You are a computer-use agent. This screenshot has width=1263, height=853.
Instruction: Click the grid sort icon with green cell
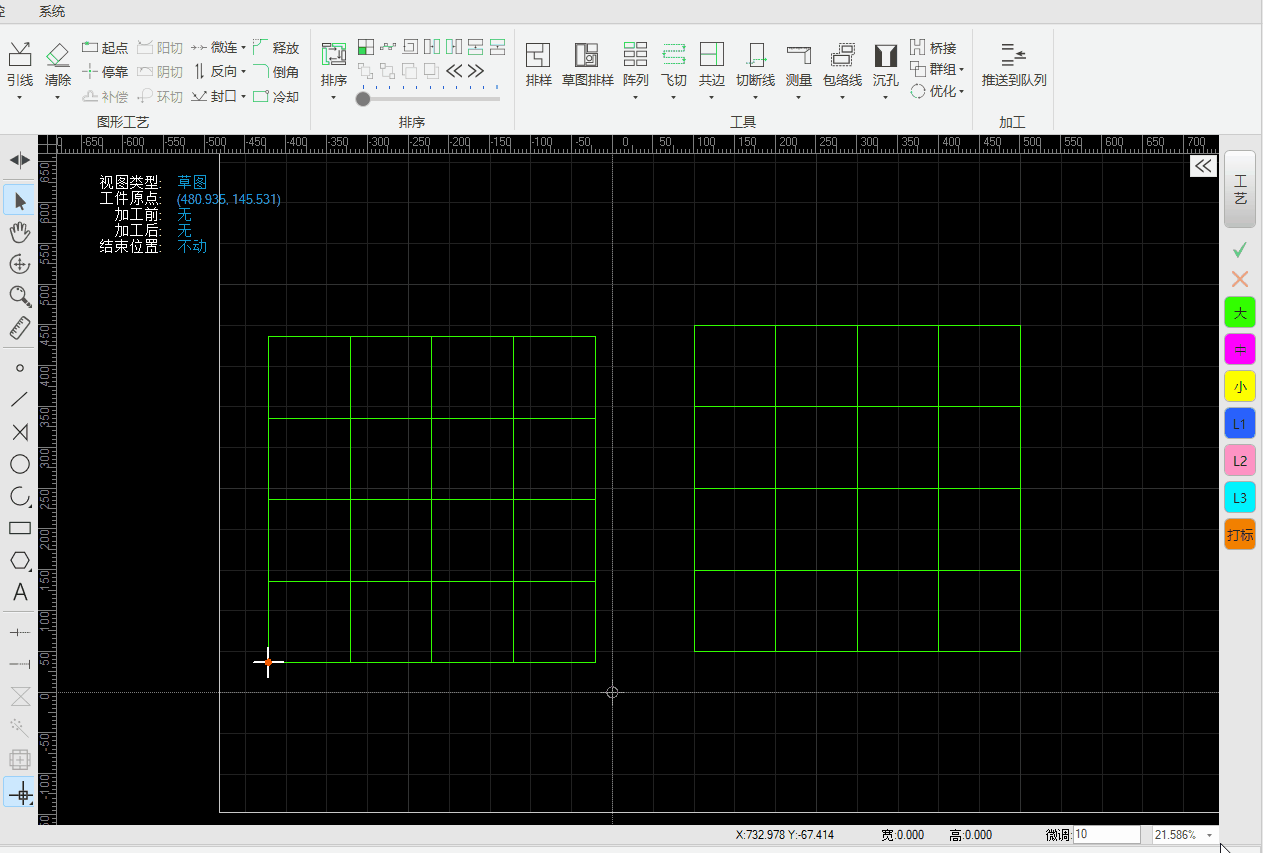tap(365, 46)
